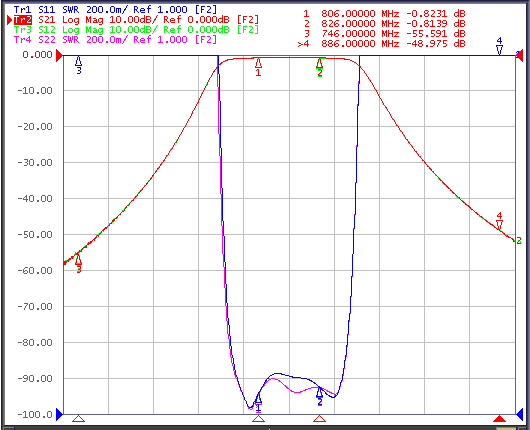Image resolution: width=530 pixels, height=430 pixels.
Task: Click blue reference arrow at bottom right
Action: (520, 414)
